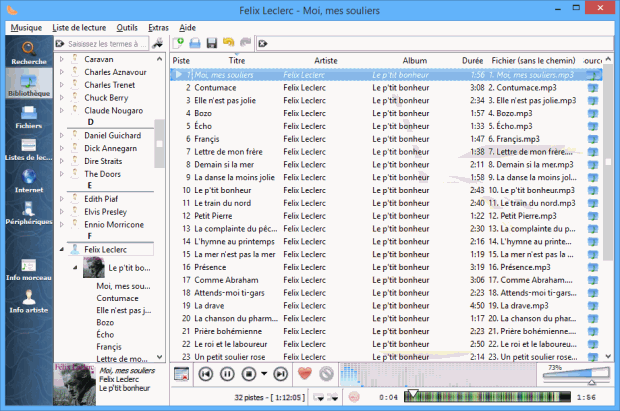Focus the playlist filter input field
The height and width of the screenshot is (411, 620).
440,44
